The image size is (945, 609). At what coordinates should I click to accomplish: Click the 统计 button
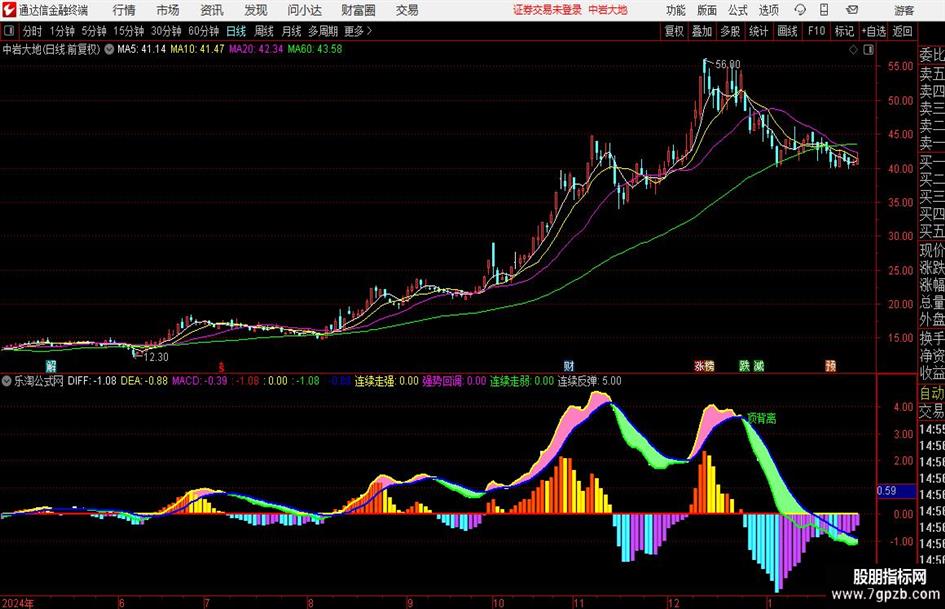(758, 31)
